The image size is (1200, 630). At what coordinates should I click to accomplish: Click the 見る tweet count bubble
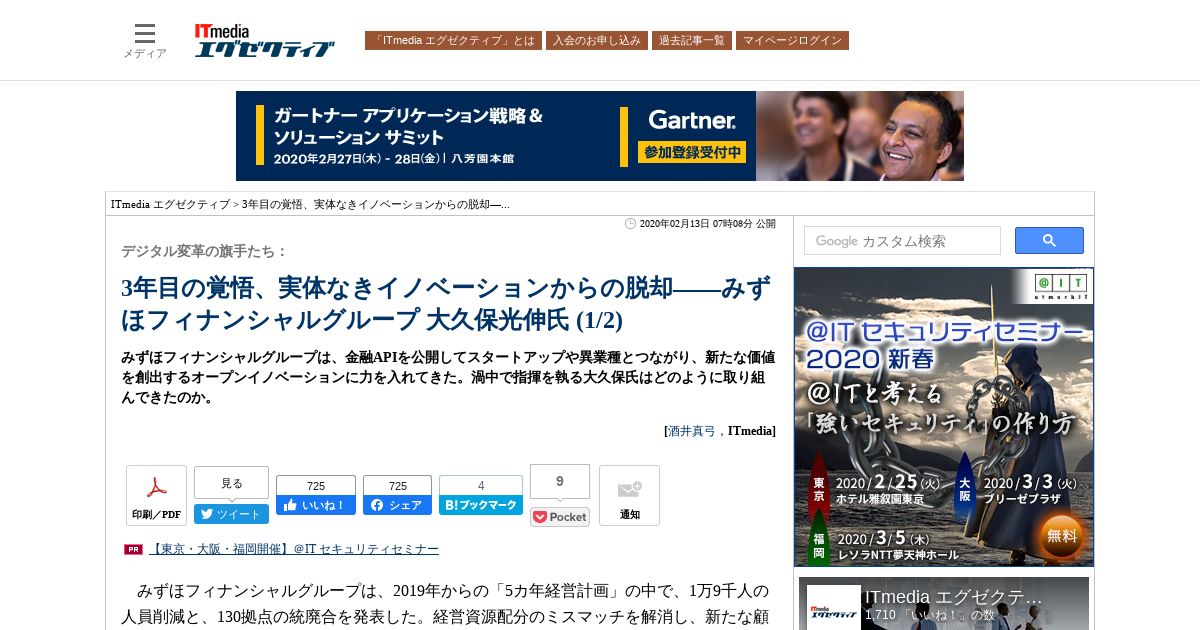[x=231, y=483]
